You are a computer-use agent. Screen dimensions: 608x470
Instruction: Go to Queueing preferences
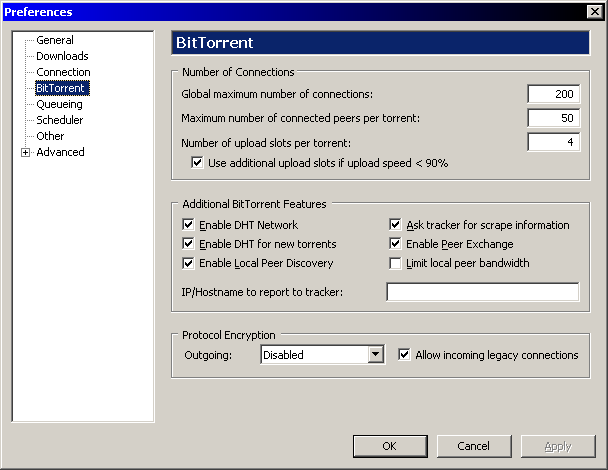click(x=59, y=104)
